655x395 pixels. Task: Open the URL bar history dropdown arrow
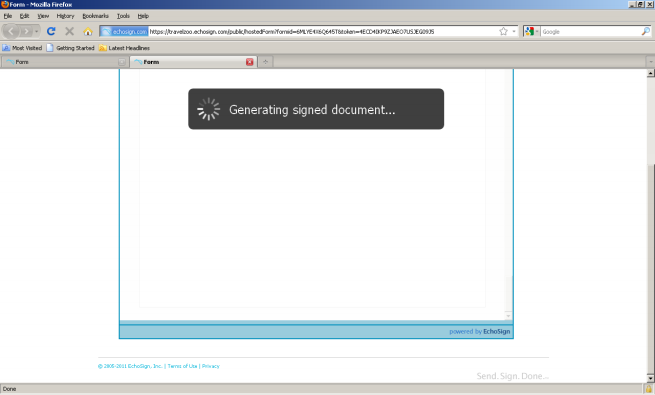pos(514,31)
